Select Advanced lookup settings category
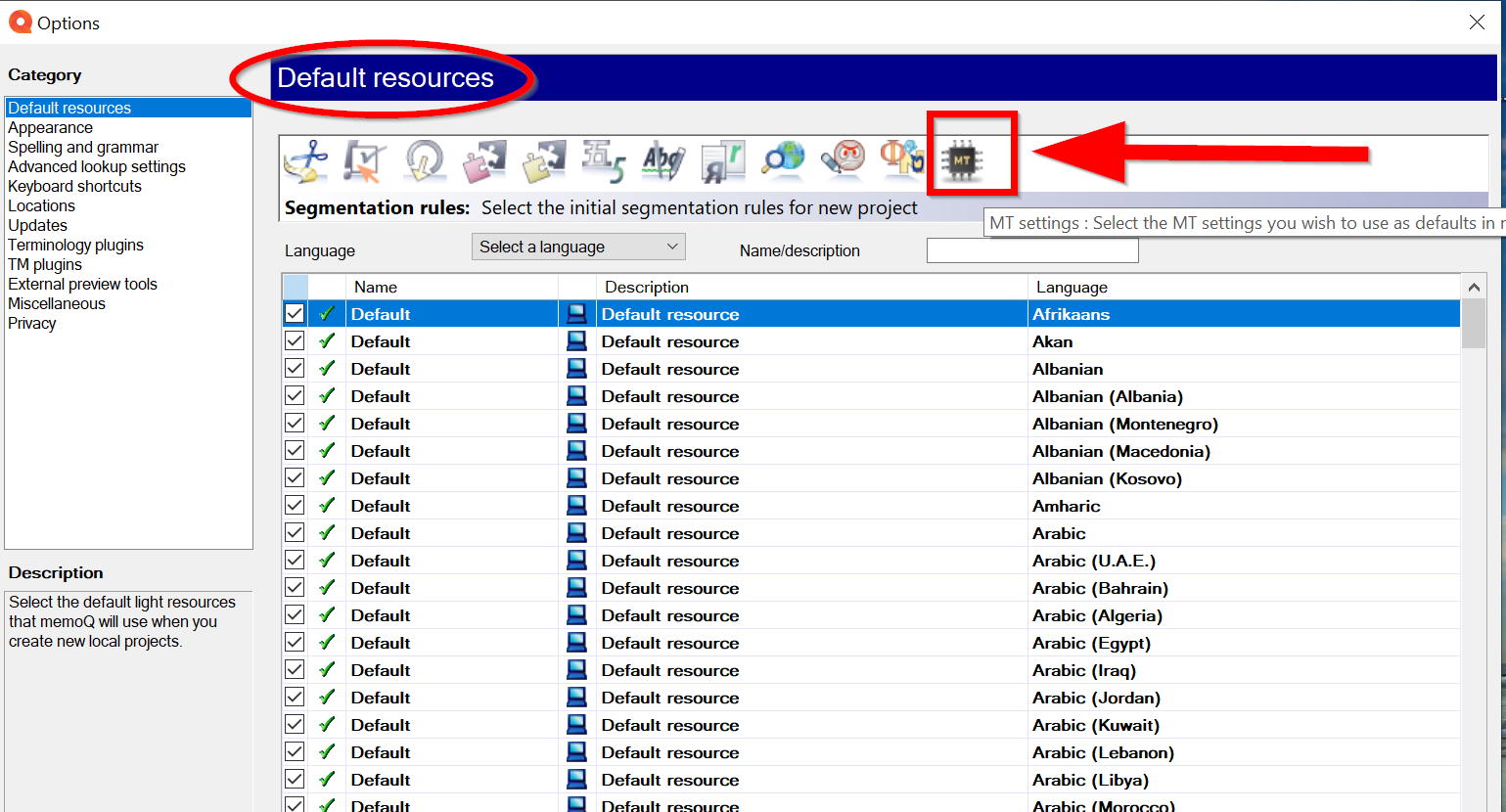Screen dimensions: 1506x812 tap(97, 166)
